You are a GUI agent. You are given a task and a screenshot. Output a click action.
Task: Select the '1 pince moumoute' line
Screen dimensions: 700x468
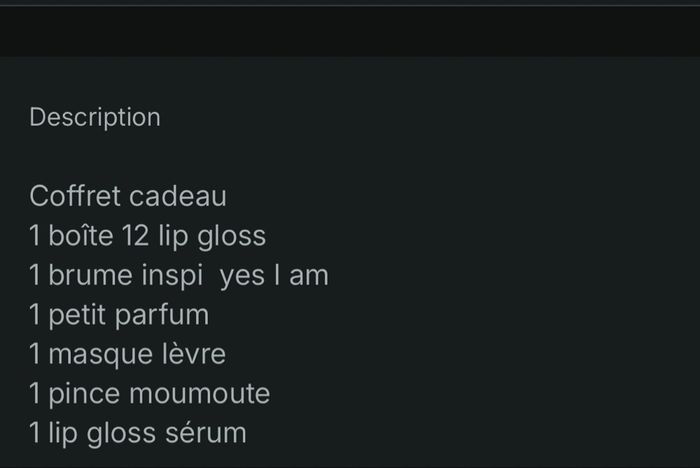150,393
